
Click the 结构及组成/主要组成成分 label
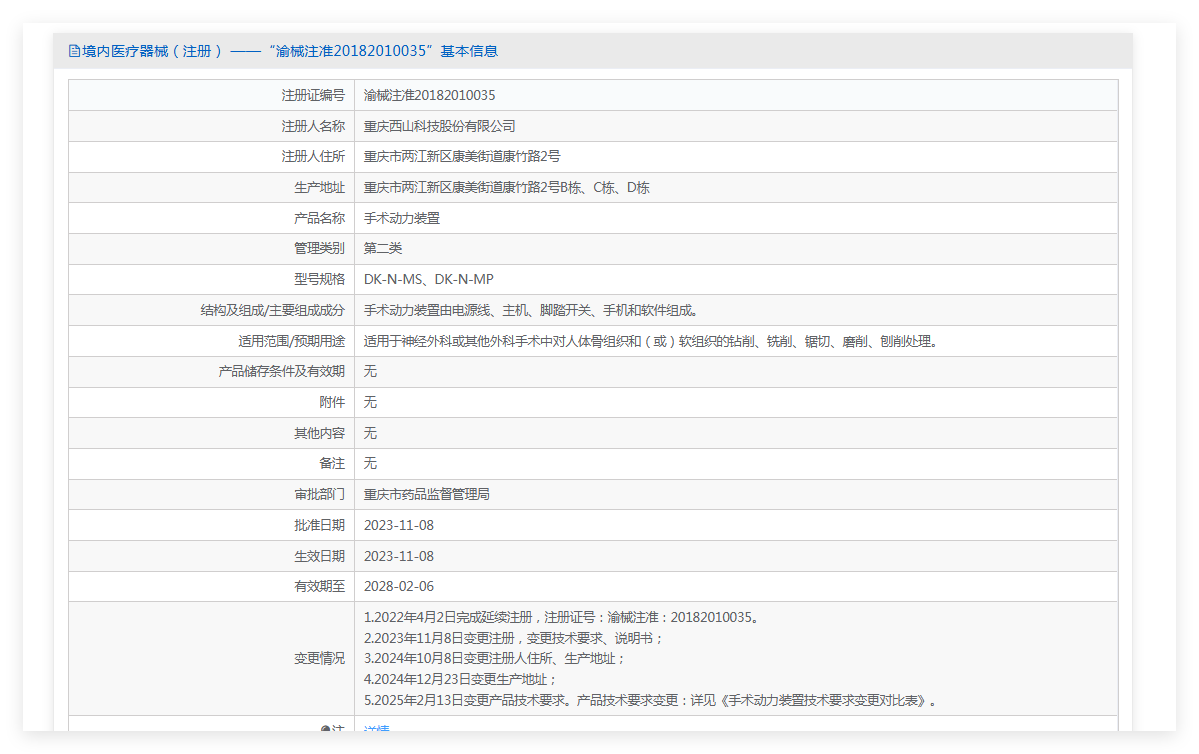click(x=273, y=310)
